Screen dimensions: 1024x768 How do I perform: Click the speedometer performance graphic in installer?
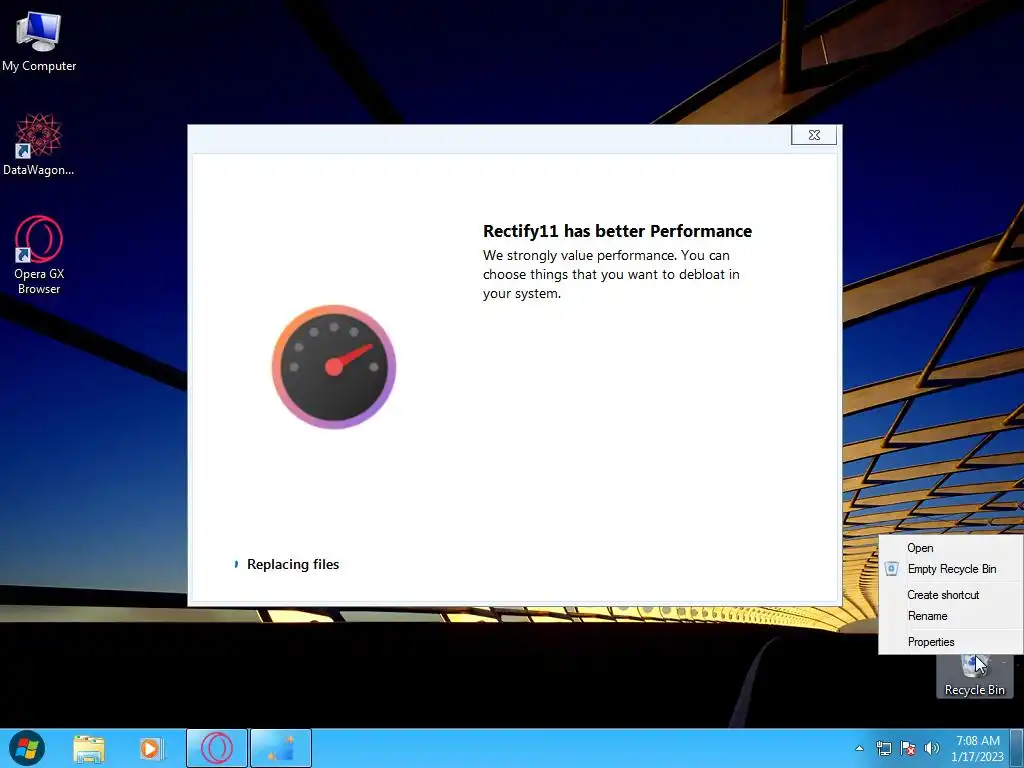point(334,366)
